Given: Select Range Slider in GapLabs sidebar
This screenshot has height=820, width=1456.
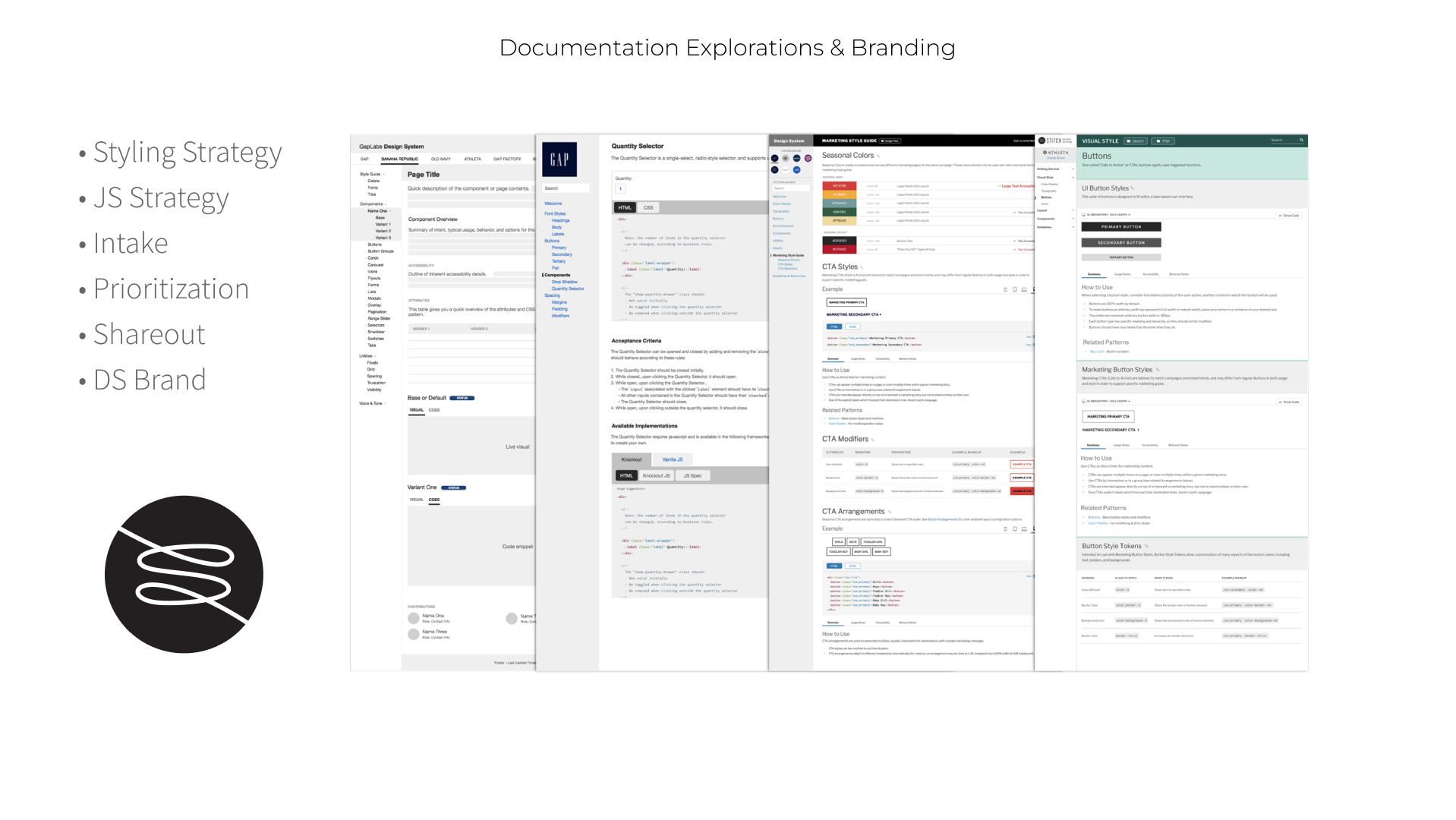Looking at the screenshot, I should coord(379,319).
